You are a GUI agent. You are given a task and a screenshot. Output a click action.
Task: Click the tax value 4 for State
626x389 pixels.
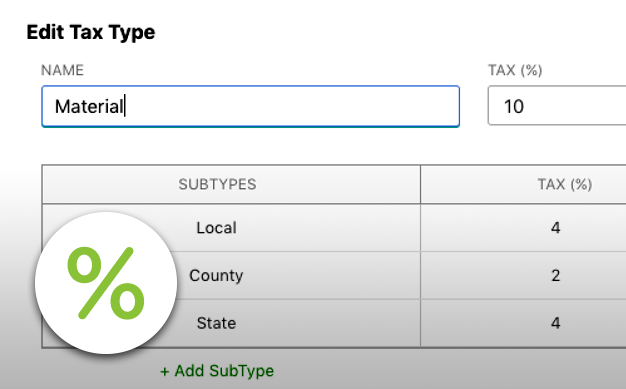point(555,323)
